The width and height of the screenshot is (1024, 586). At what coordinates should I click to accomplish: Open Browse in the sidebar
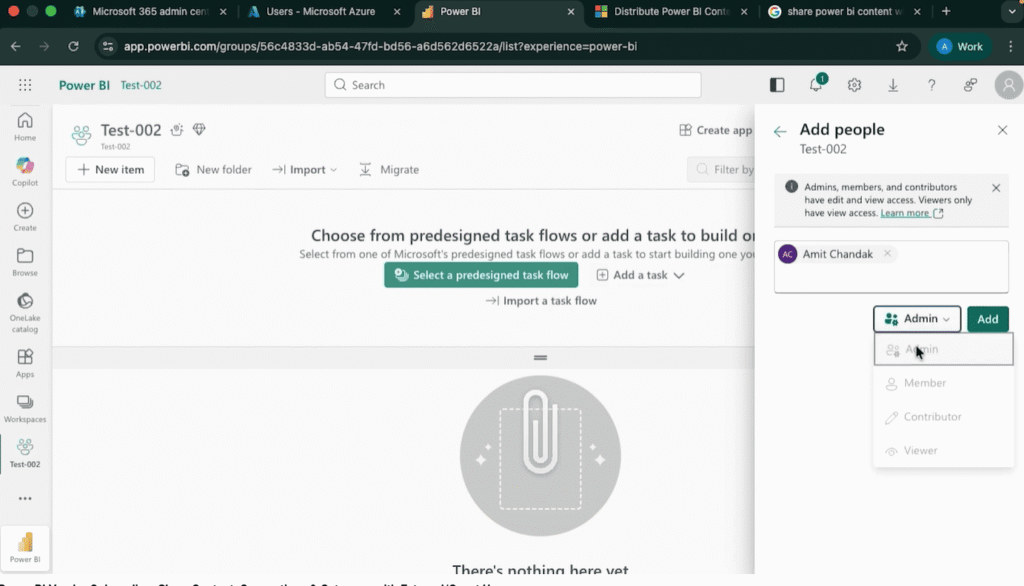tap(25, 262)
